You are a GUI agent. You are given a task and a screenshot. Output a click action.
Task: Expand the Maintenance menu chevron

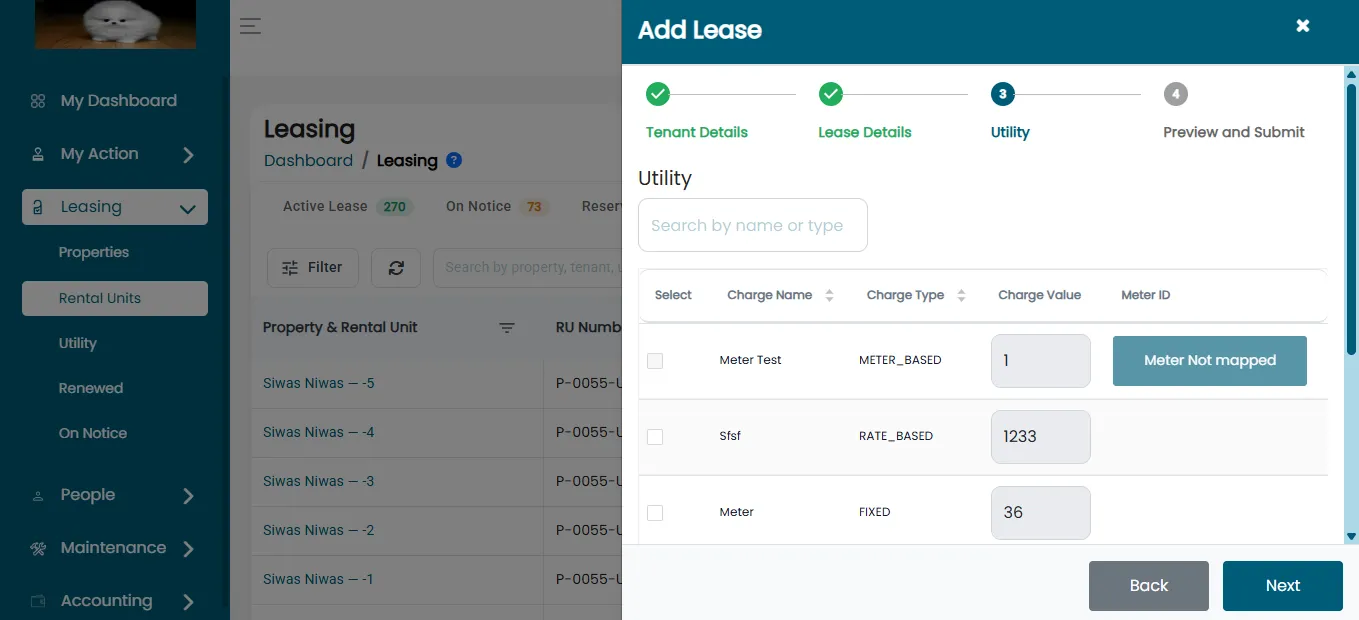click(x=188, y=549)
